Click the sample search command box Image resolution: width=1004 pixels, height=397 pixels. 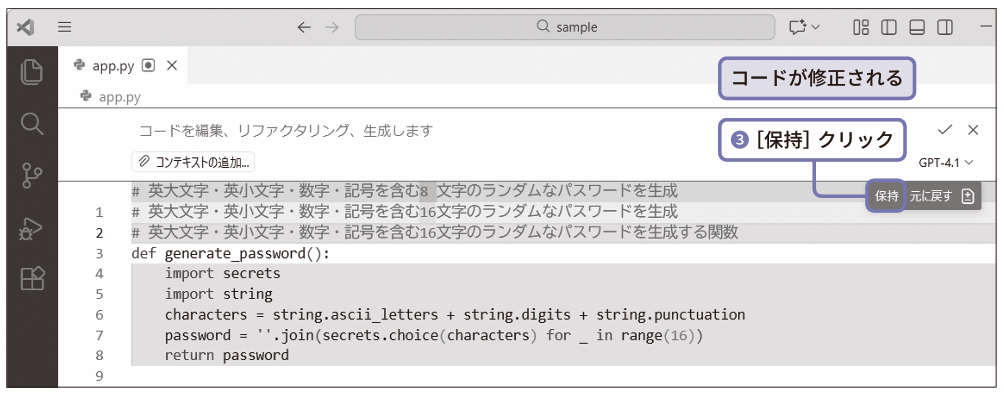tap(565, 28)
